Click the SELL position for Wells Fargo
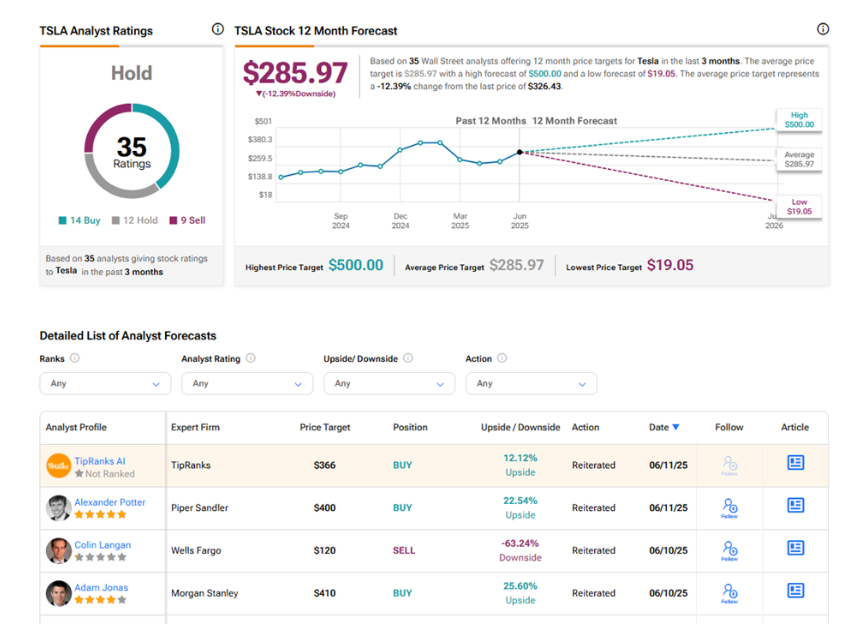854x630 pixels. click(404, 551)
